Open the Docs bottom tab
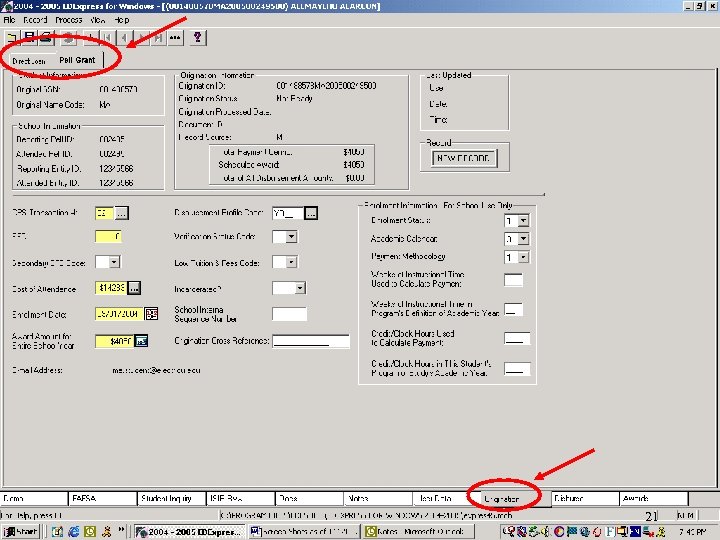Viewport: 720px width, 540px height. click(309, 498)
